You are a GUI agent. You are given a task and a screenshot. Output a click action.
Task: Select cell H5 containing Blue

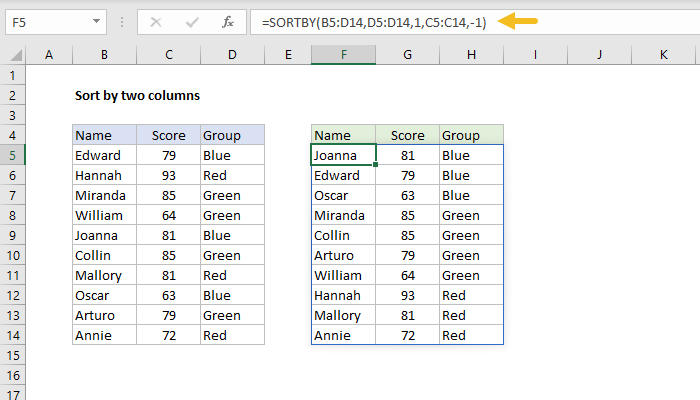(x=471, y=155)
